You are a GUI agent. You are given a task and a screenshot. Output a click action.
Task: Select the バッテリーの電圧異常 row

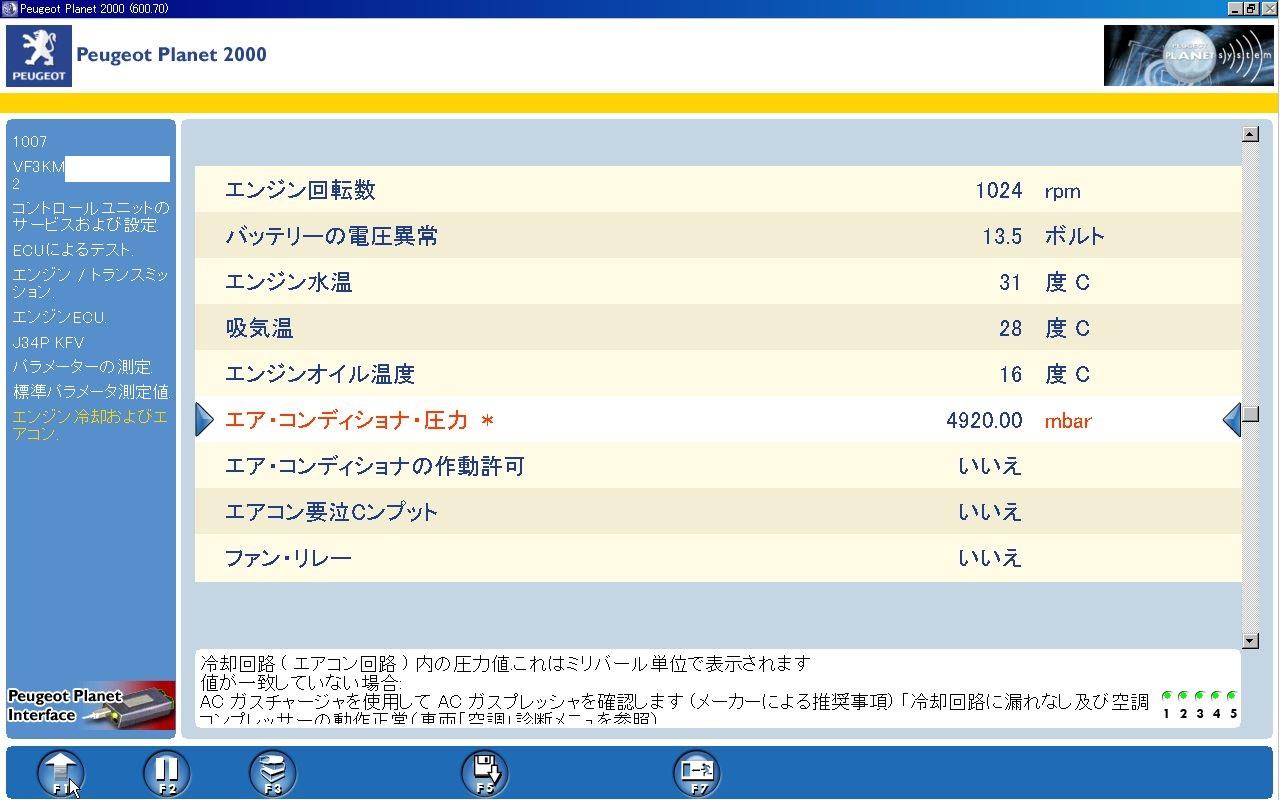point(718,236)
